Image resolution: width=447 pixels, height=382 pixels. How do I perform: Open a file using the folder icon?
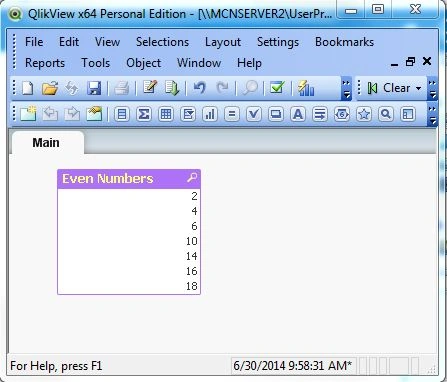[x=50, y=88]
